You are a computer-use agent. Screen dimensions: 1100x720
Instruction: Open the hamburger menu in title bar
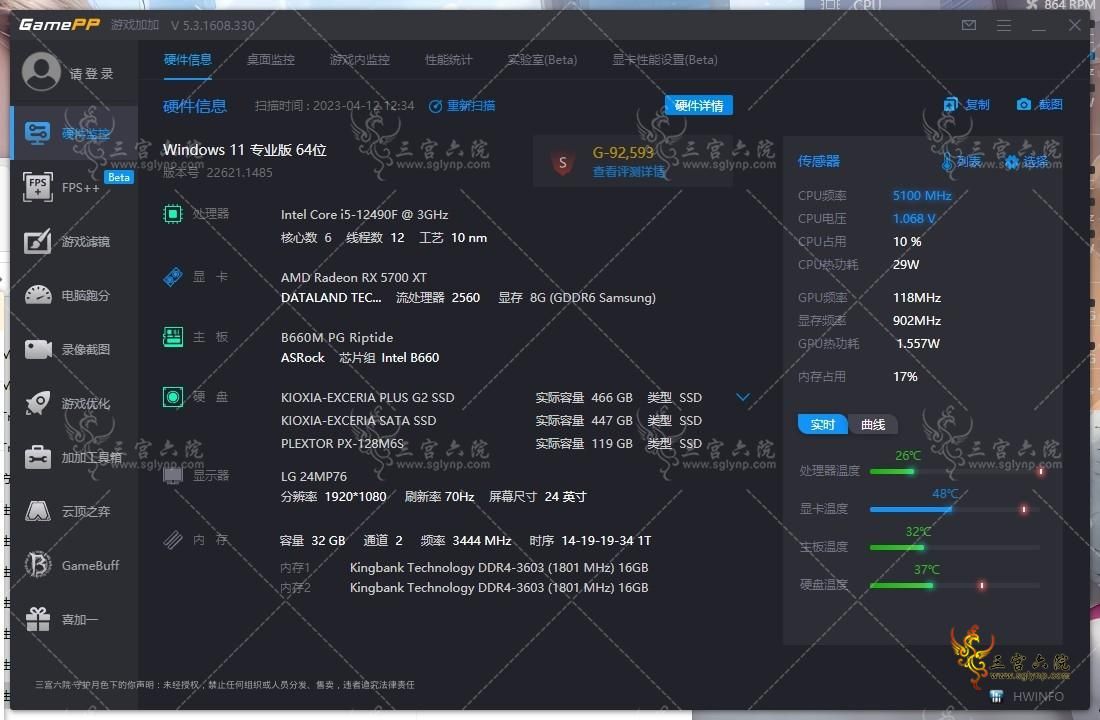point(1004,25)
